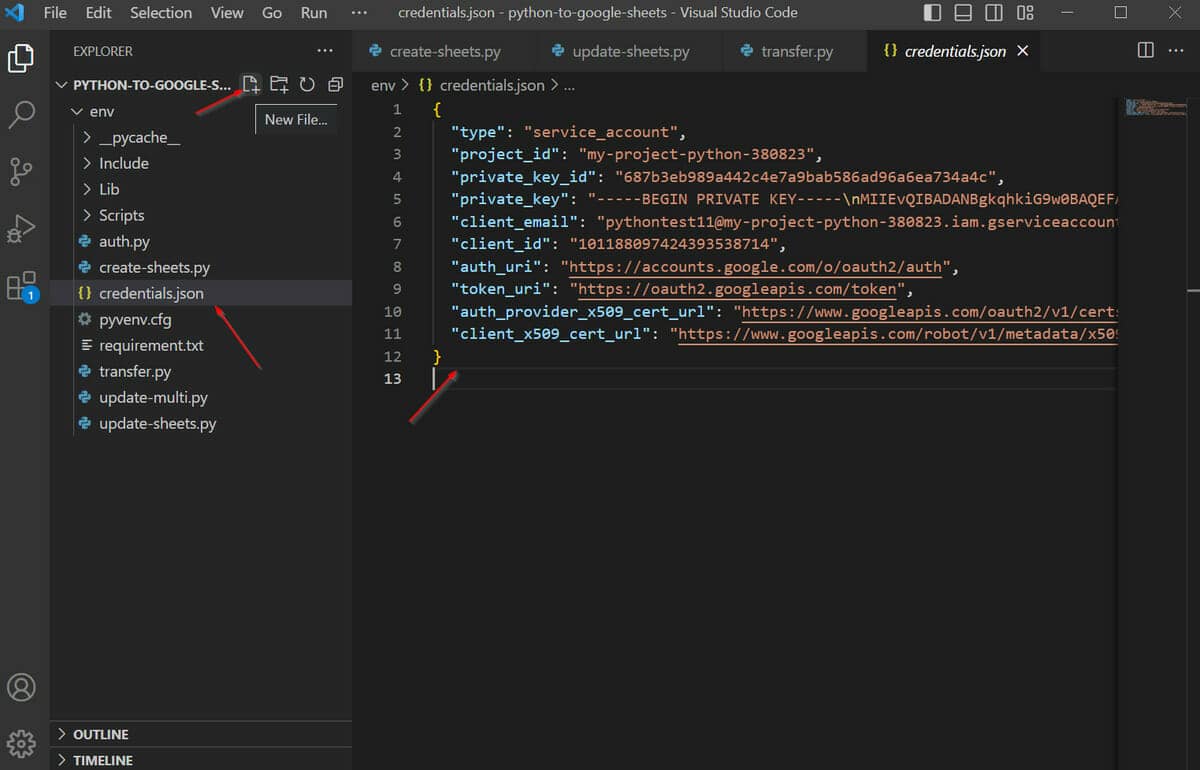The width and height of the screenshot is (1200, 770).
Task: Open the editor more actions menu
Action: [1176, 50]
